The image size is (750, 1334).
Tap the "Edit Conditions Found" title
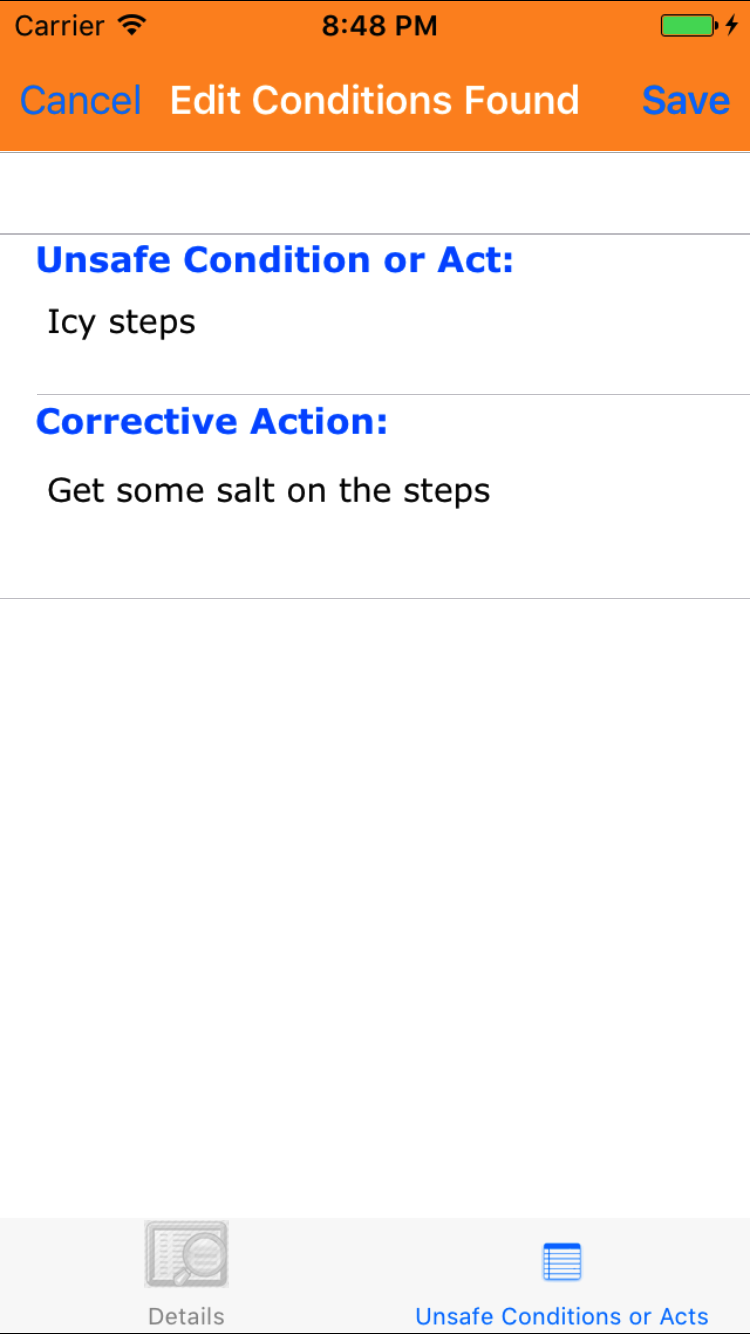pos(375,100)
